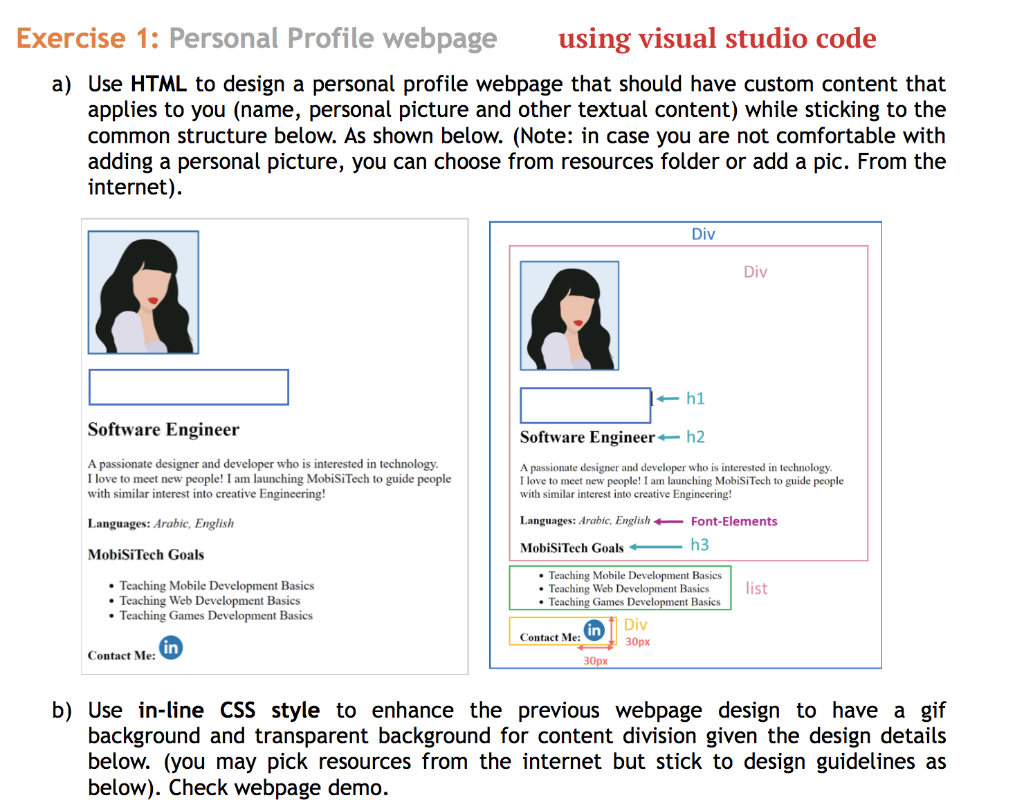Click the woman's profile picture in the left mockup
This screenshot has width=1024, height=800.
pos(143,291)
